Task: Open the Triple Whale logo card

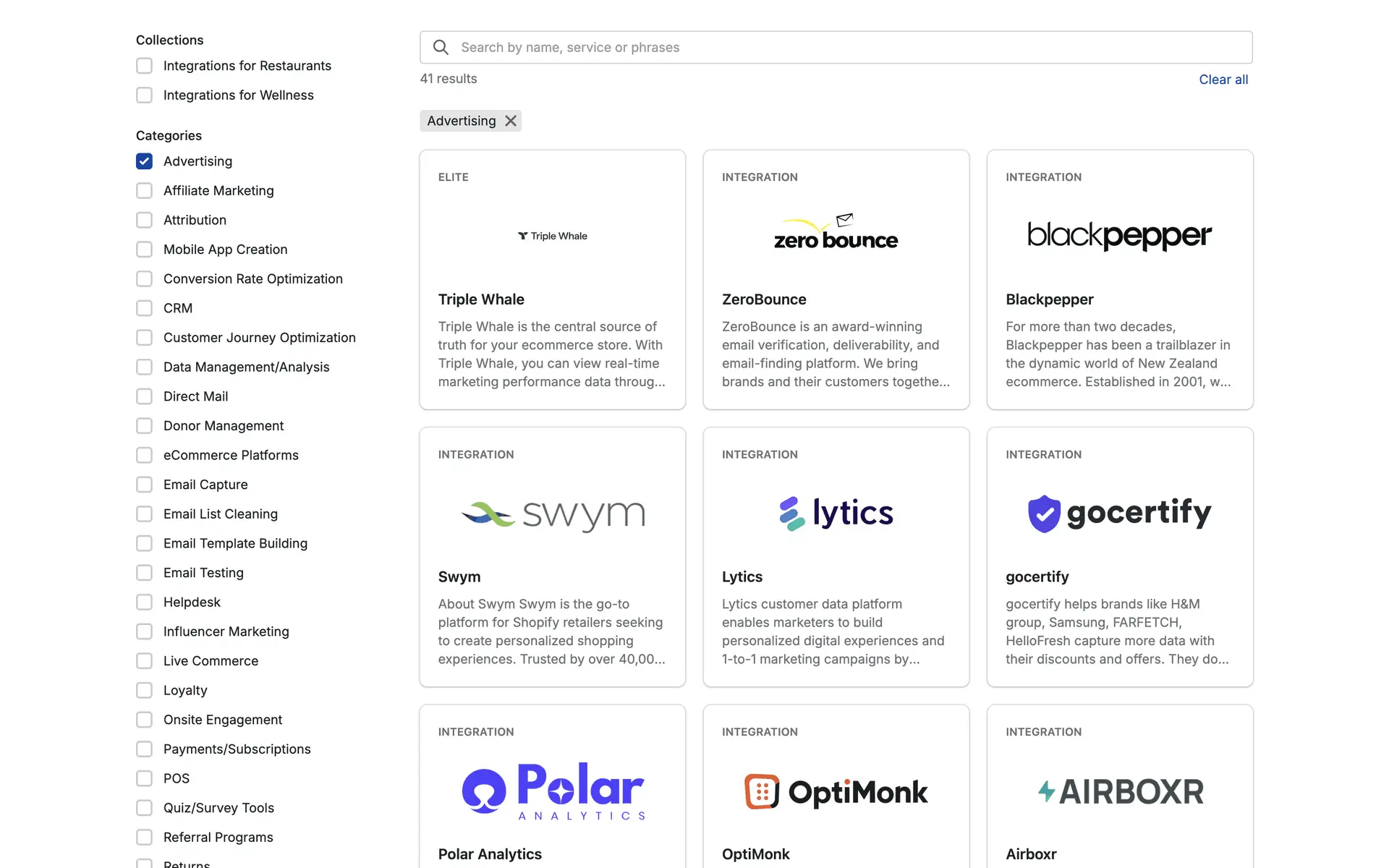Action: coord(552,236)
